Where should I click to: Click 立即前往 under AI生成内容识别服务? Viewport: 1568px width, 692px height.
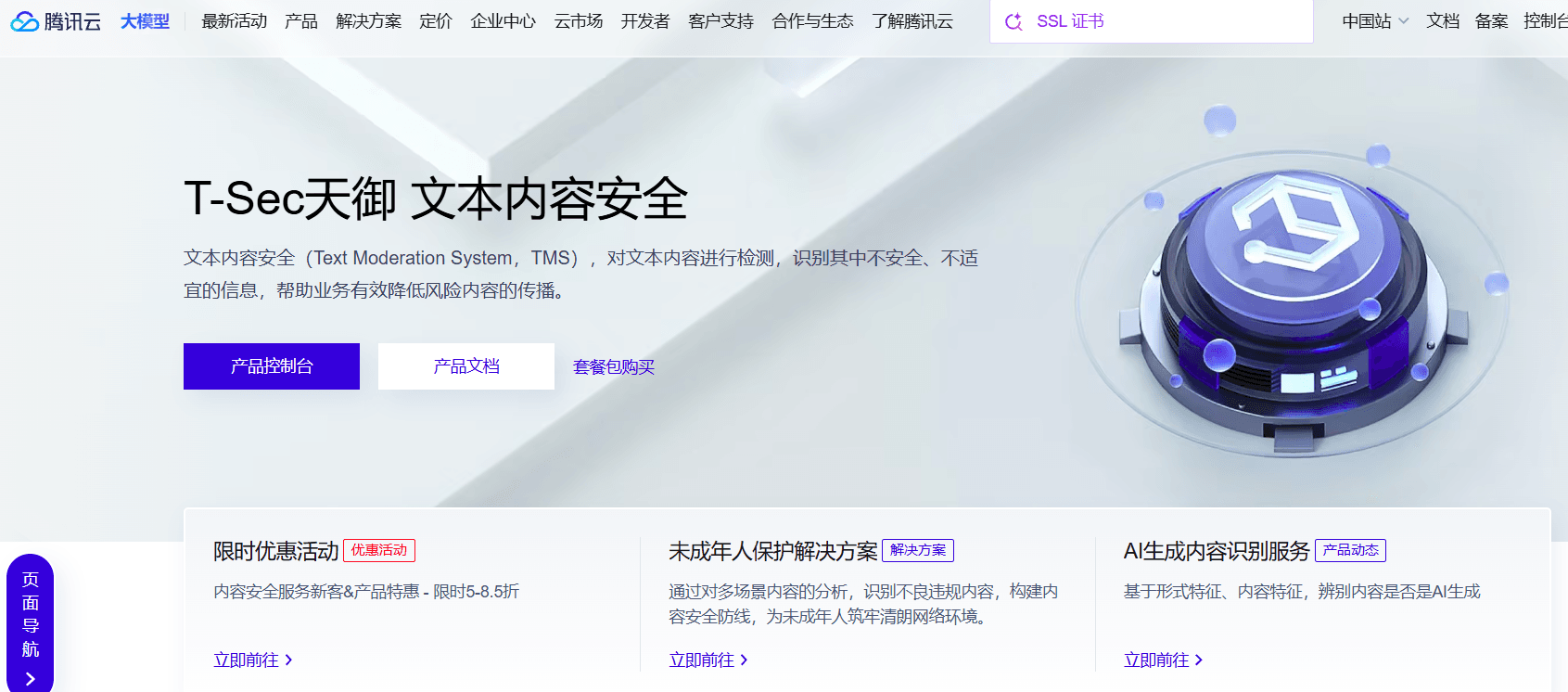(1164, 660)
